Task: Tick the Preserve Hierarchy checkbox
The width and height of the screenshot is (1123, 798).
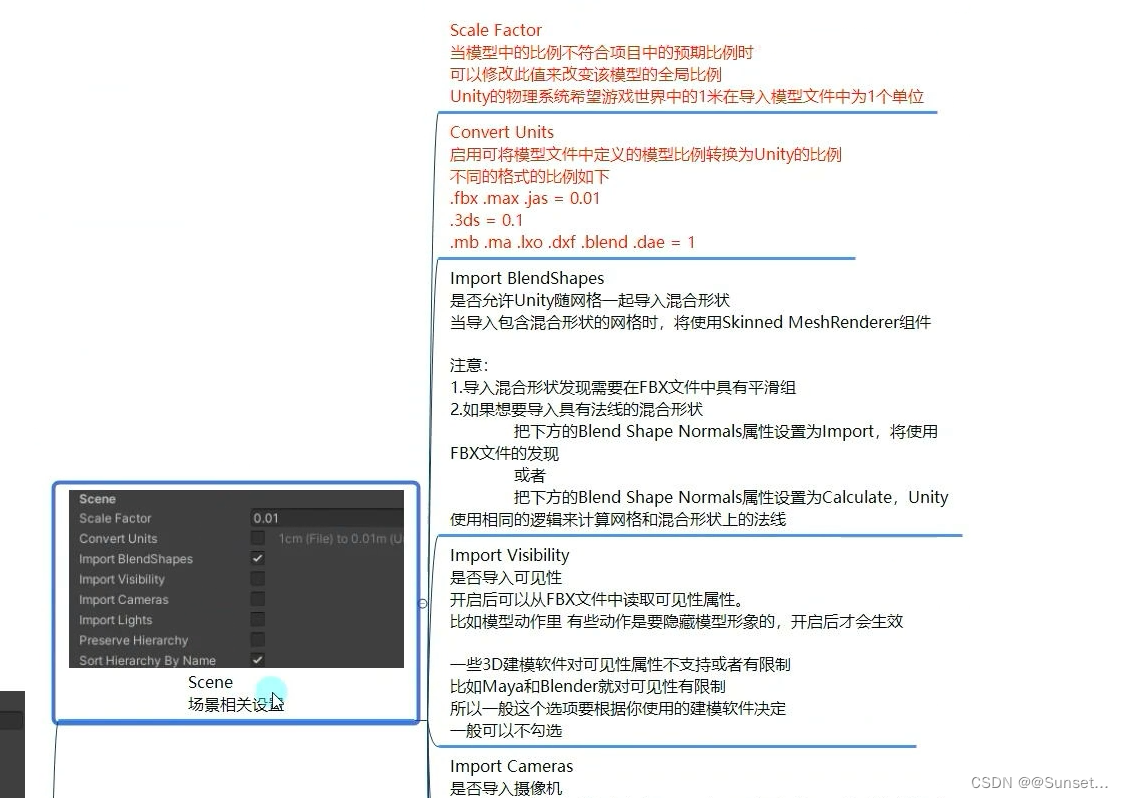Action: [x=258, y=639]
